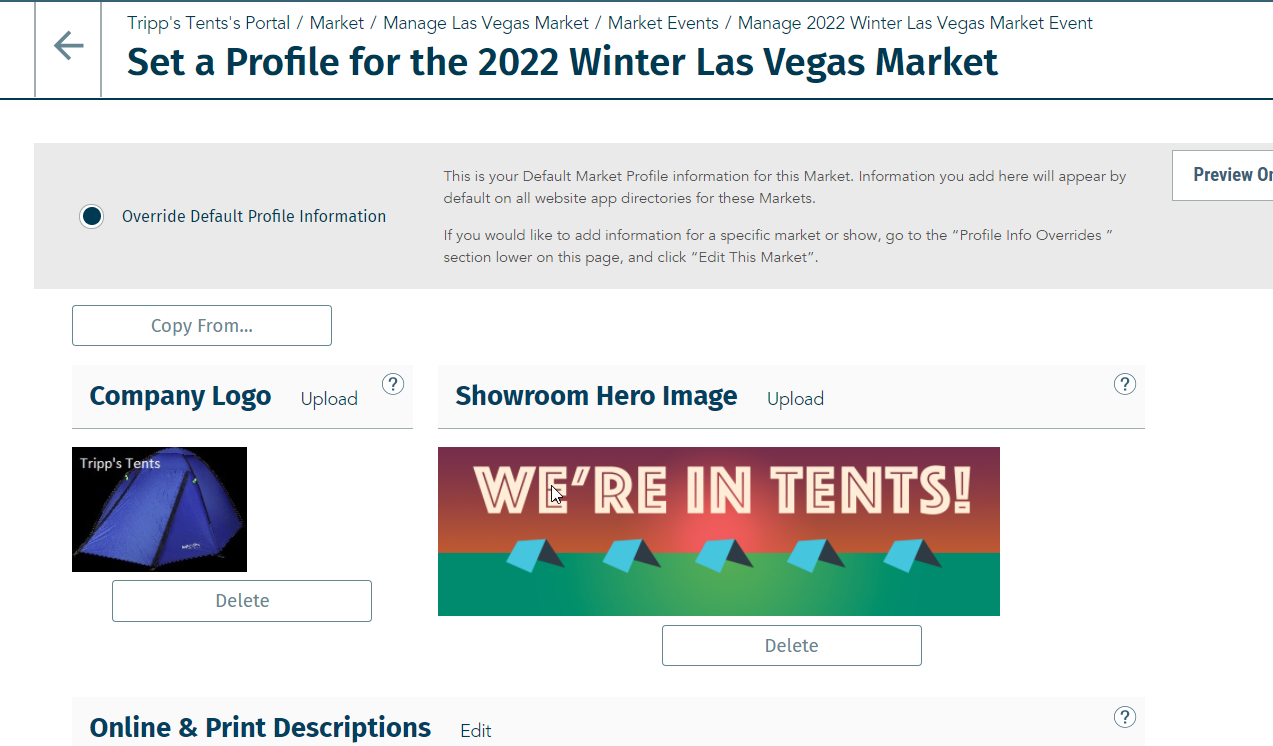Open help icon for Showroom Hero Image
Viewport: 1273px width, 746px height.
coord(1125,384)
